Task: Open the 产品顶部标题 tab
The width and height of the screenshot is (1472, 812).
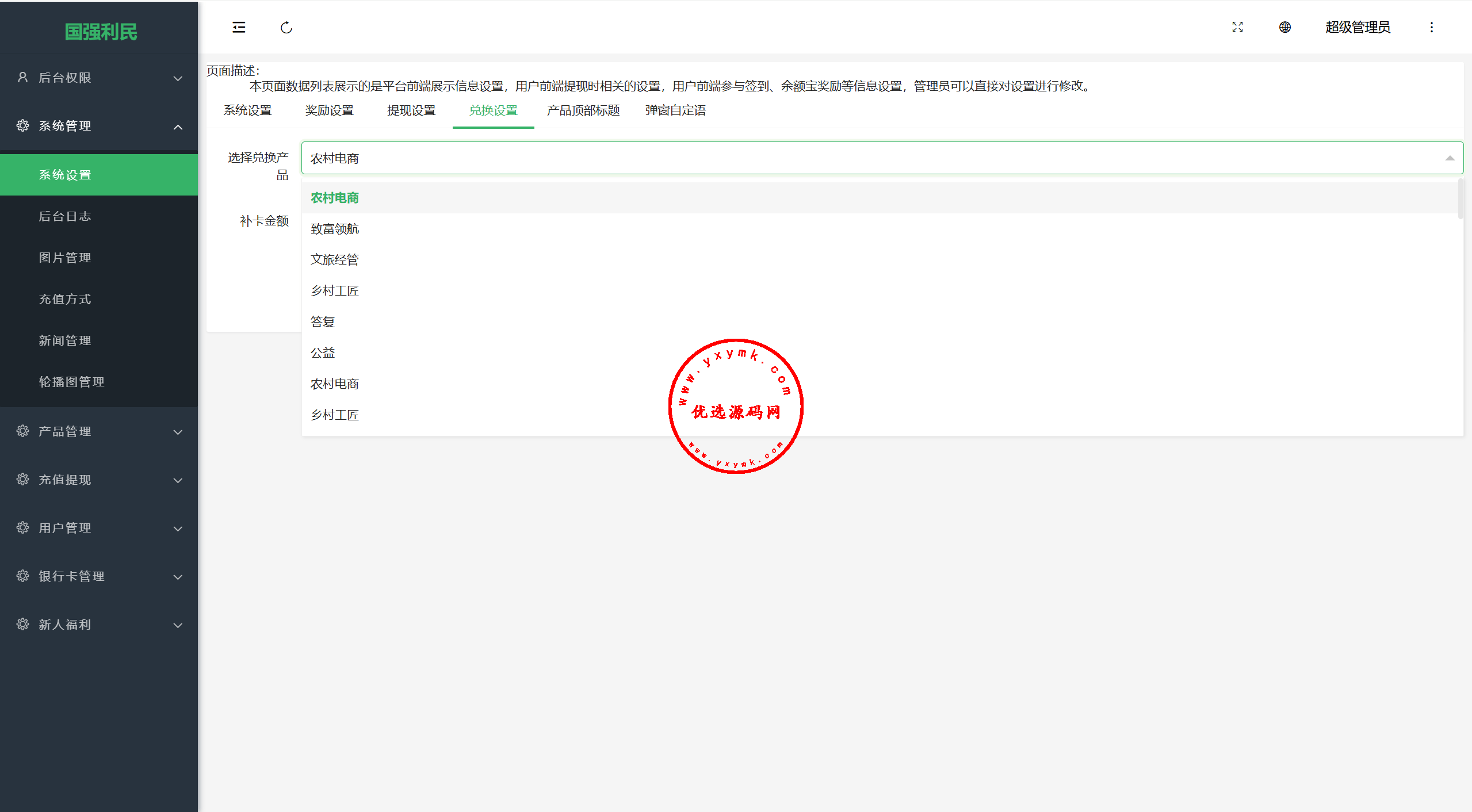Action: pos(583,110)
